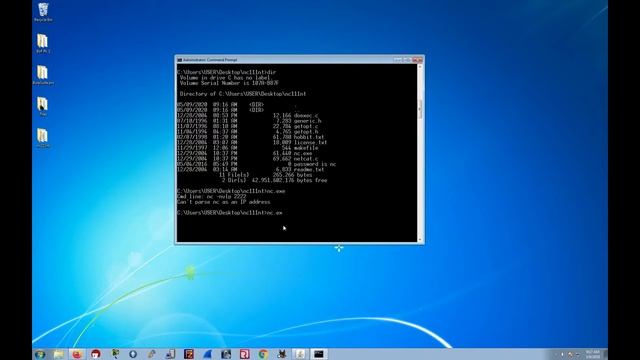Screen dimensions: 640x360
Task: Select the desktop folder with black overlay mark
Action: click(x=42, y=106)
